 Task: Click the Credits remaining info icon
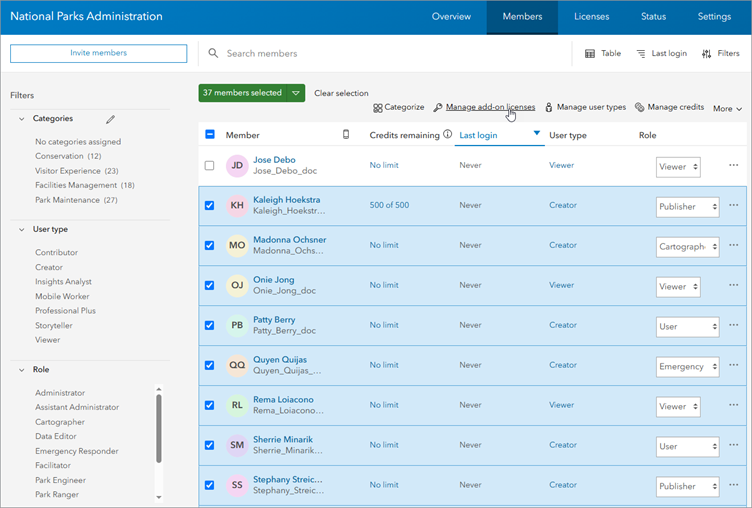tap(447, 135)
